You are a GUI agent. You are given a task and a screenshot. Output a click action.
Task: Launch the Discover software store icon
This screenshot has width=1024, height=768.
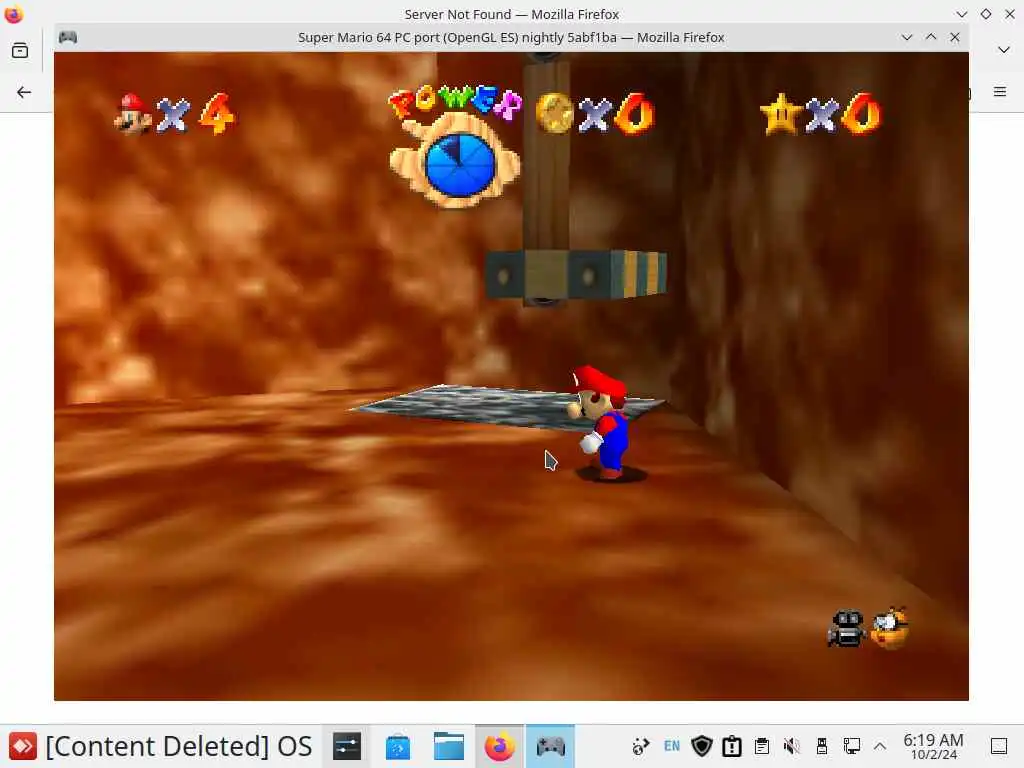[x=398, y=746]
